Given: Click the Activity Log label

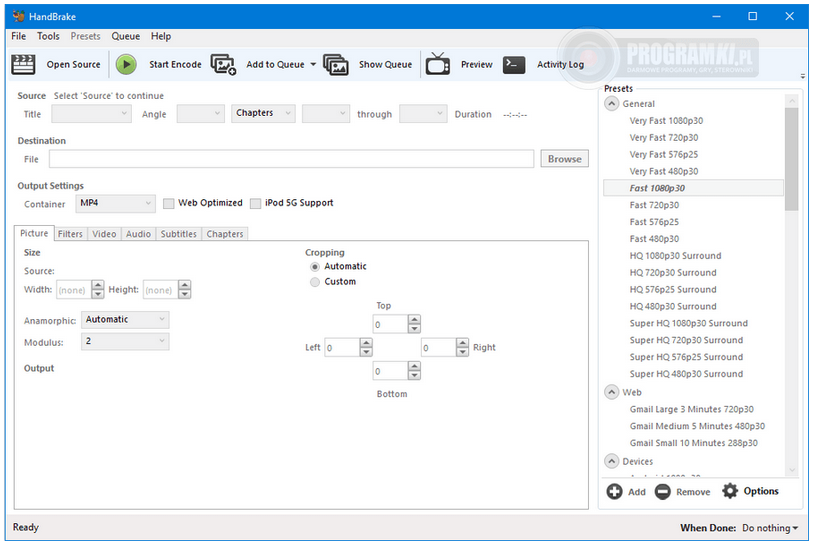Looking at the screenshot, I should [x=560, y=64].
